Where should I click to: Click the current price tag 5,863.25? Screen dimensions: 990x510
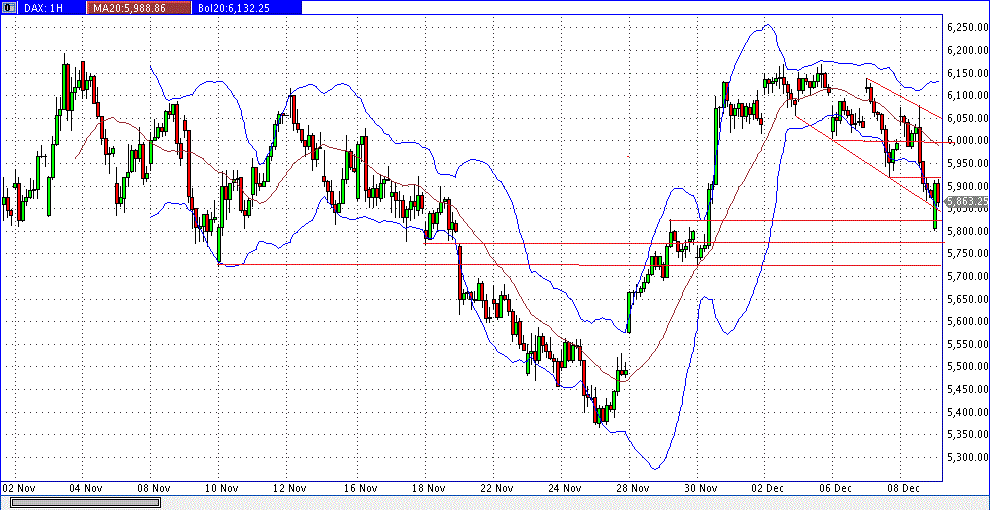click(969, 201)
